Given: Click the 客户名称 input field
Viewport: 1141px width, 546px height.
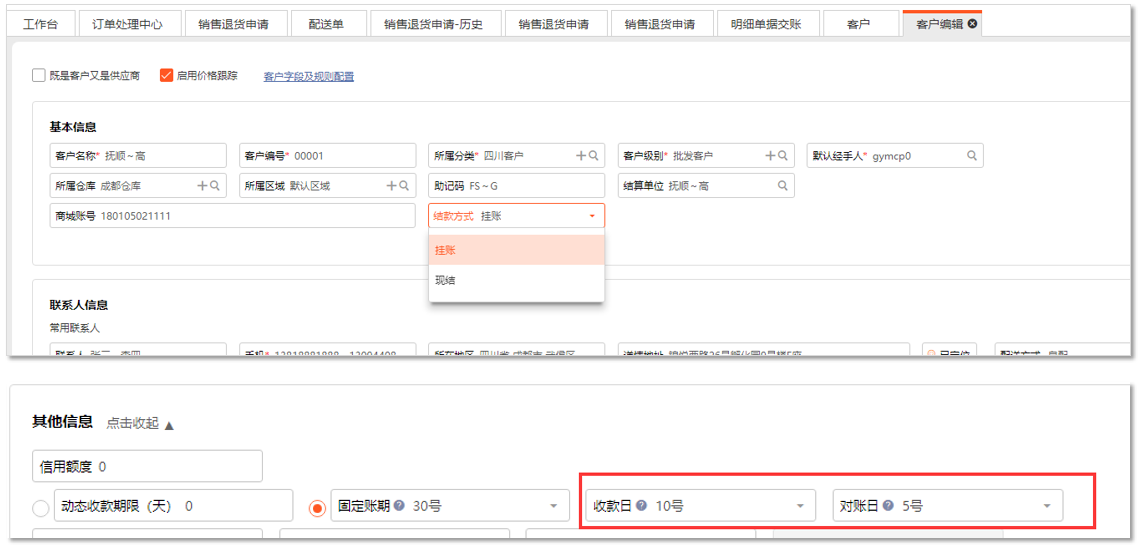Looking at the screenshot, I should point(138,156).
